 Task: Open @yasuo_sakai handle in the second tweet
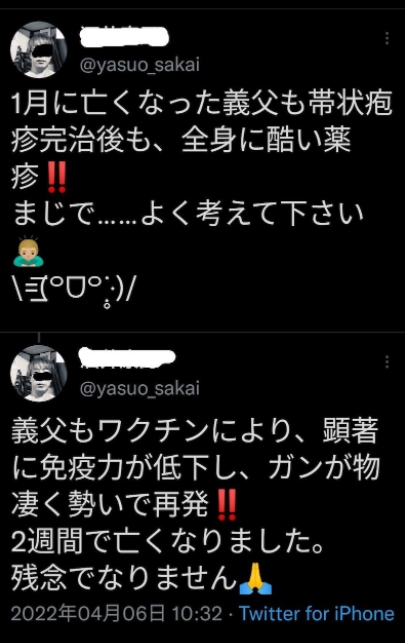139,388
